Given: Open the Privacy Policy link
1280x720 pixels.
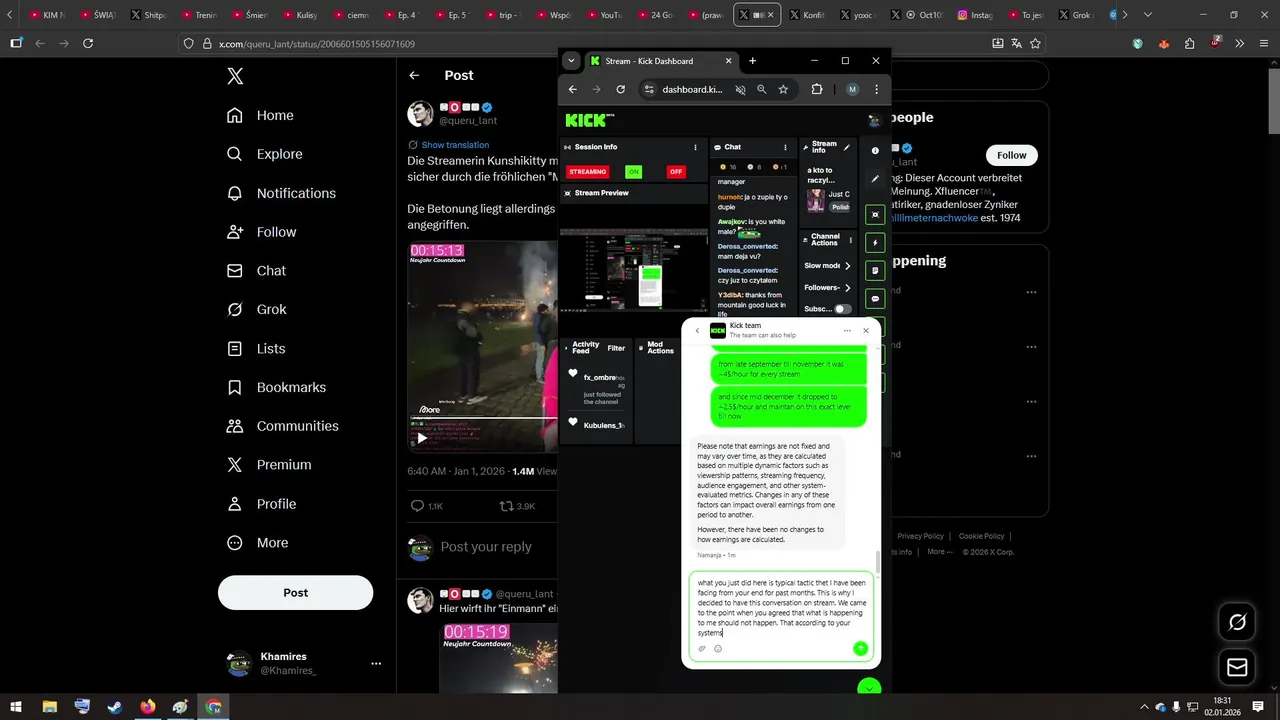Looking at the screenshot, I should pyautogui.click(x=920, y=536).
